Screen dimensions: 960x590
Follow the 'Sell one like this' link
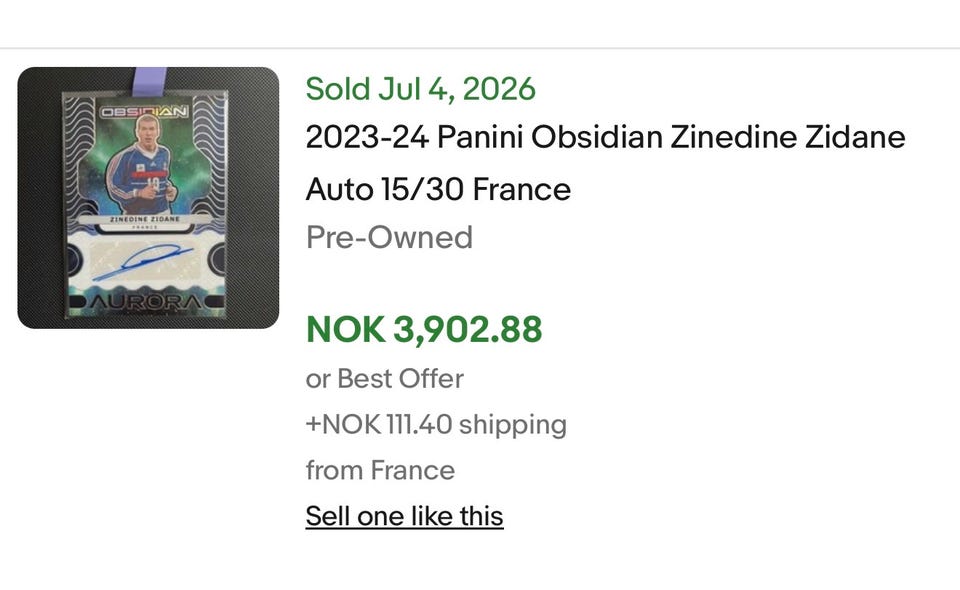[405, 516]
